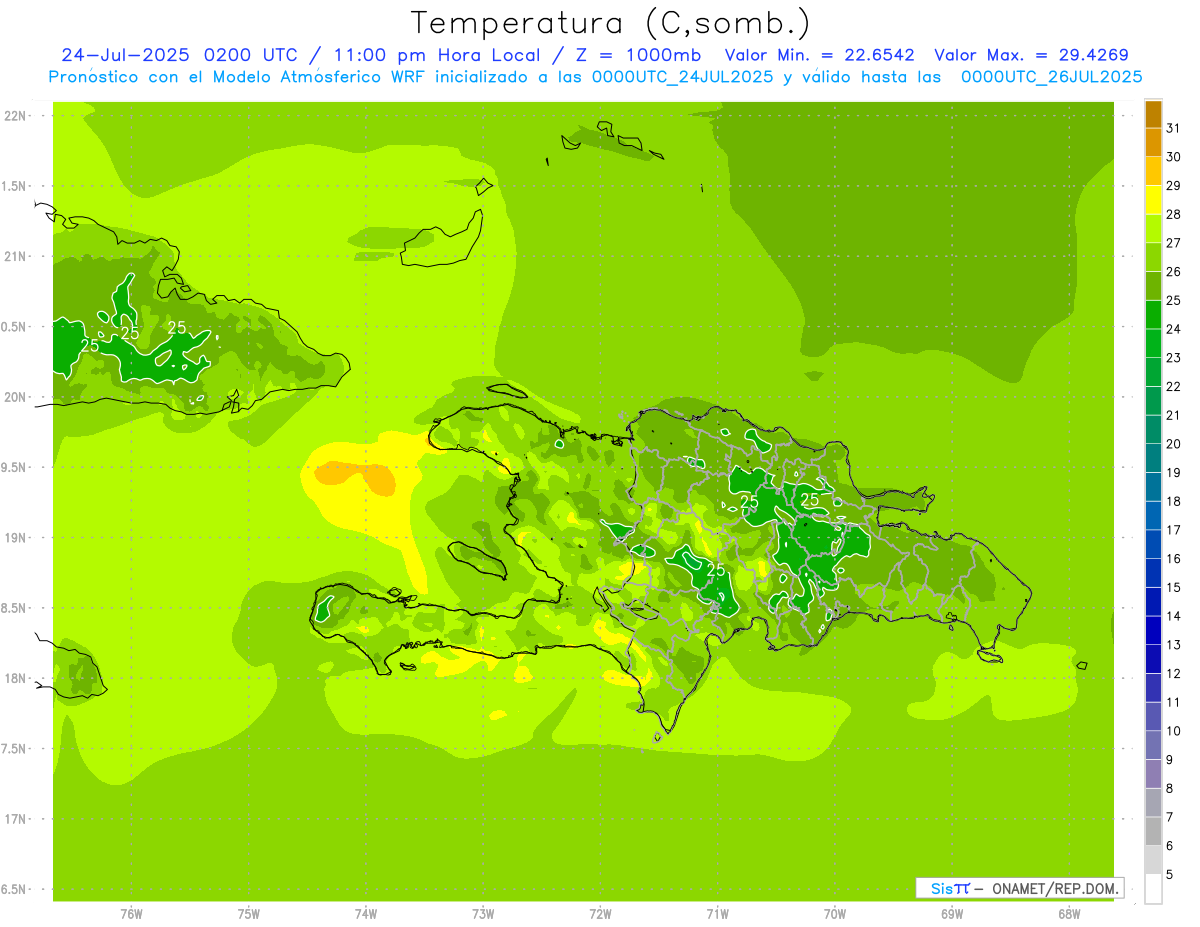1200x927 pixels.
Task: Click the '74W' longitude axis label
Action: pyautogui.click(x=366, y=914)
